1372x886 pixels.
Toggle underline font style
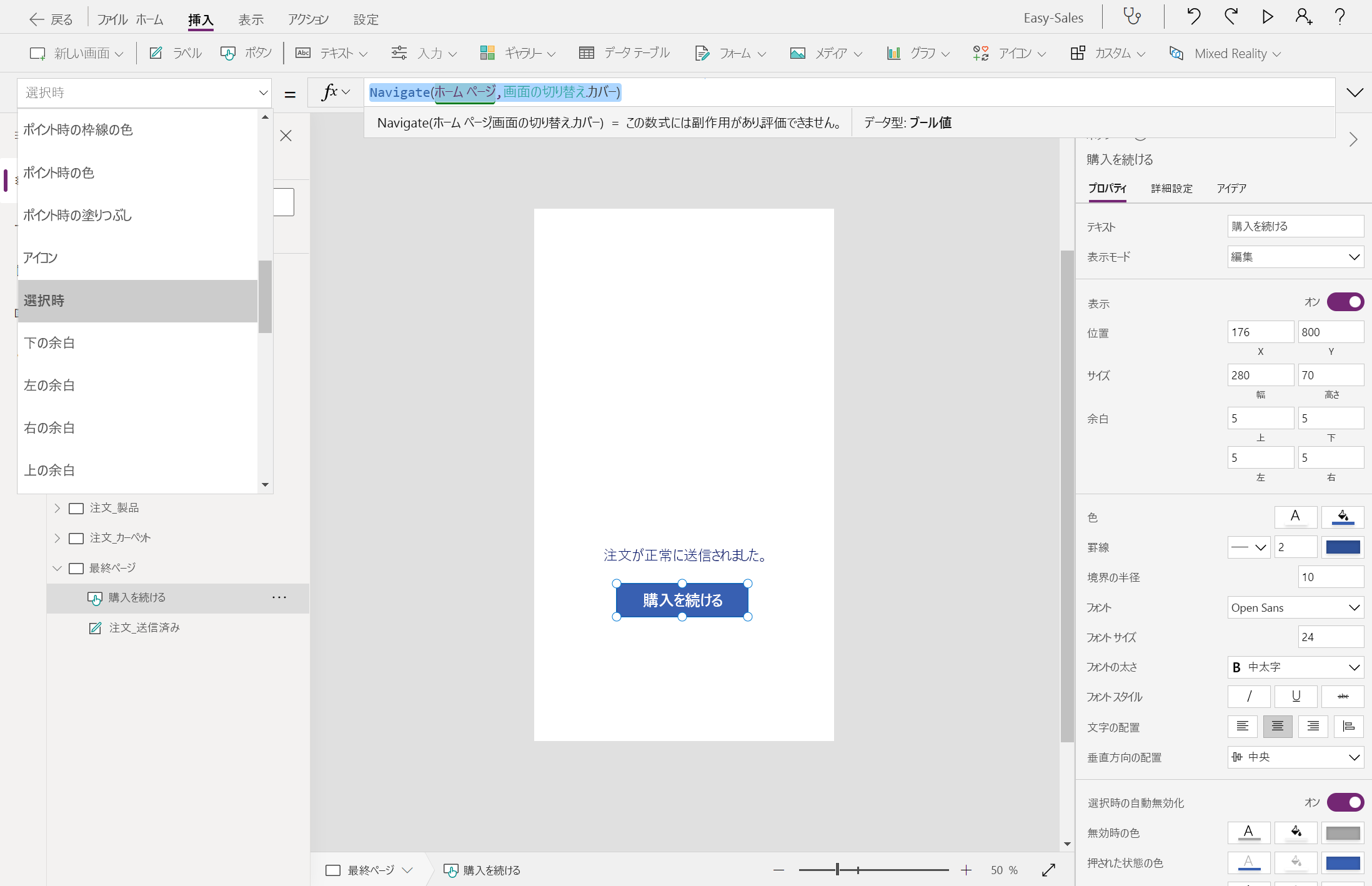pyautogui.click(x=1296, y=696)
